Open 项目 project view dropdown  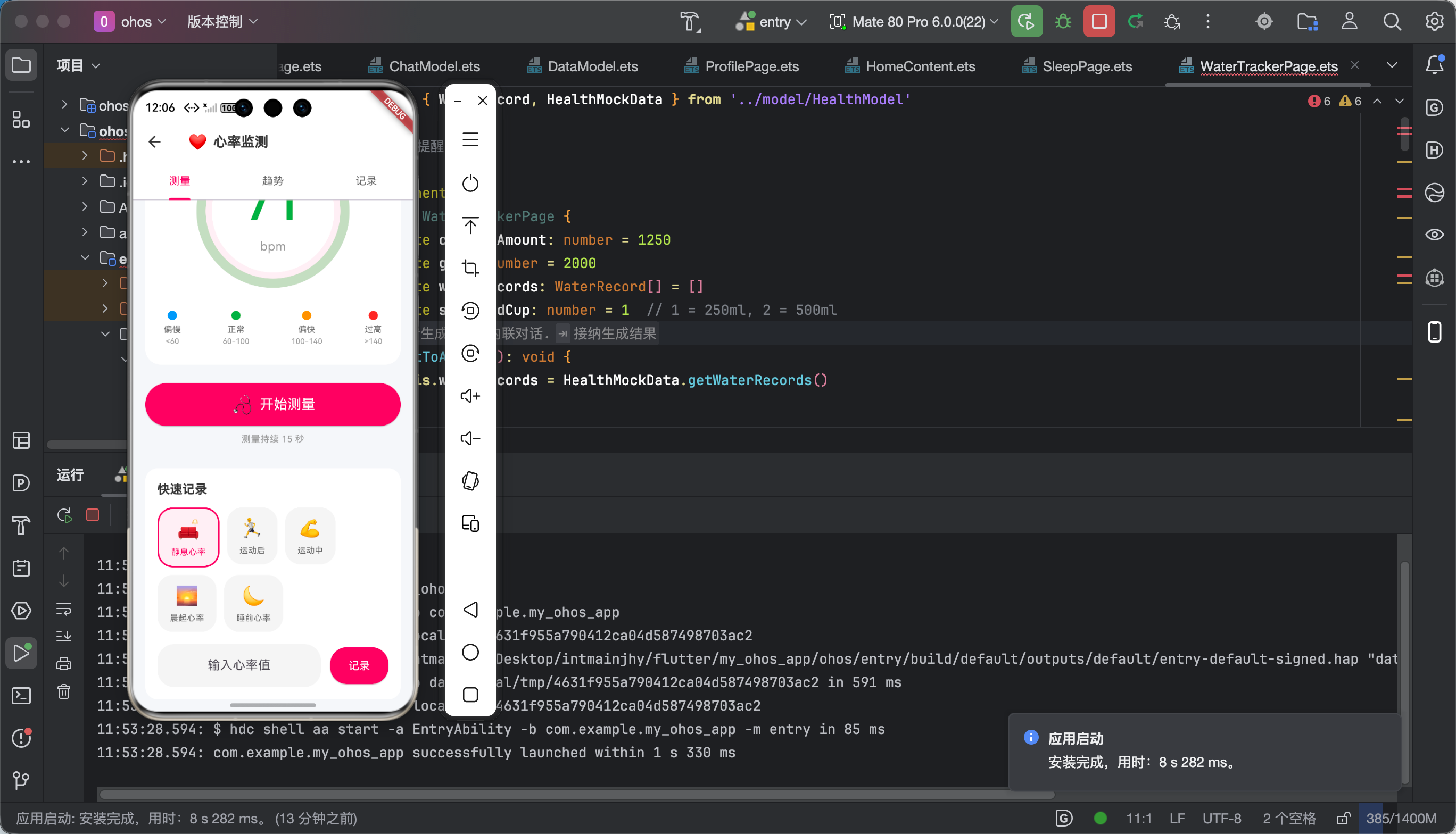point(79,66)
